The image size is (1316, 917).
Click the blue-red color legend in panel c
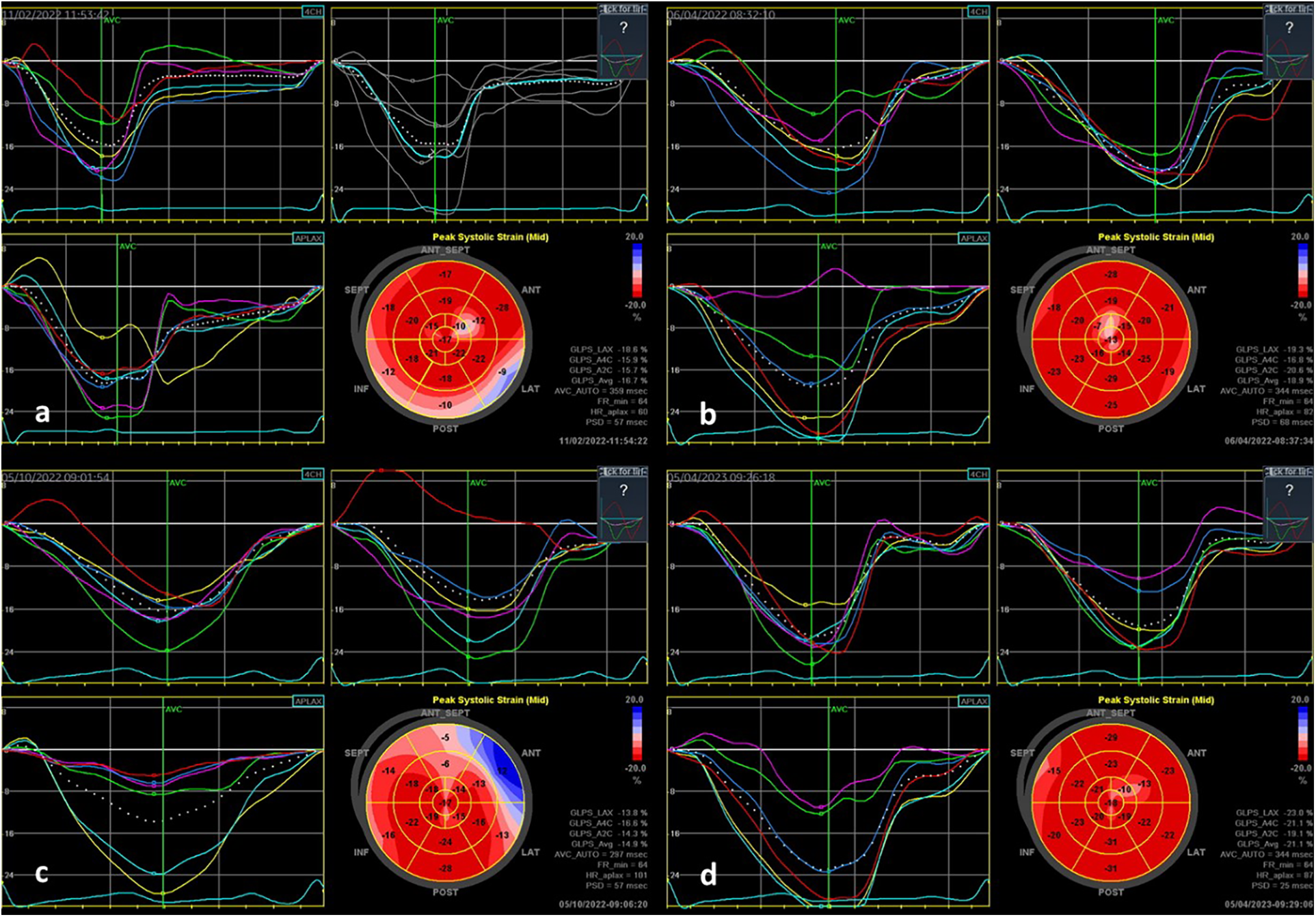click(637, 733)
